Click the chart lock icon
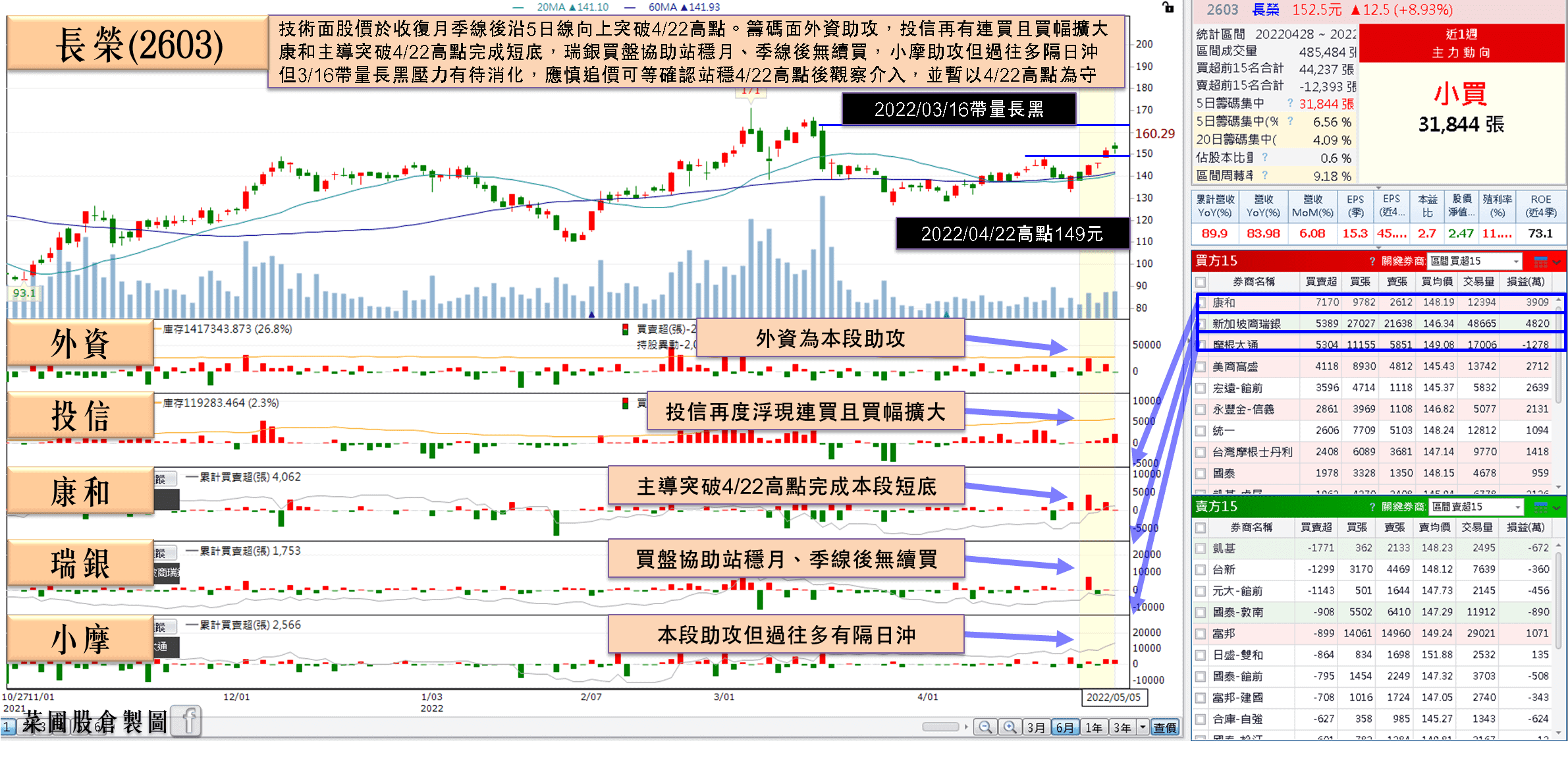The image size is (1568, 757). (1168, 7)
